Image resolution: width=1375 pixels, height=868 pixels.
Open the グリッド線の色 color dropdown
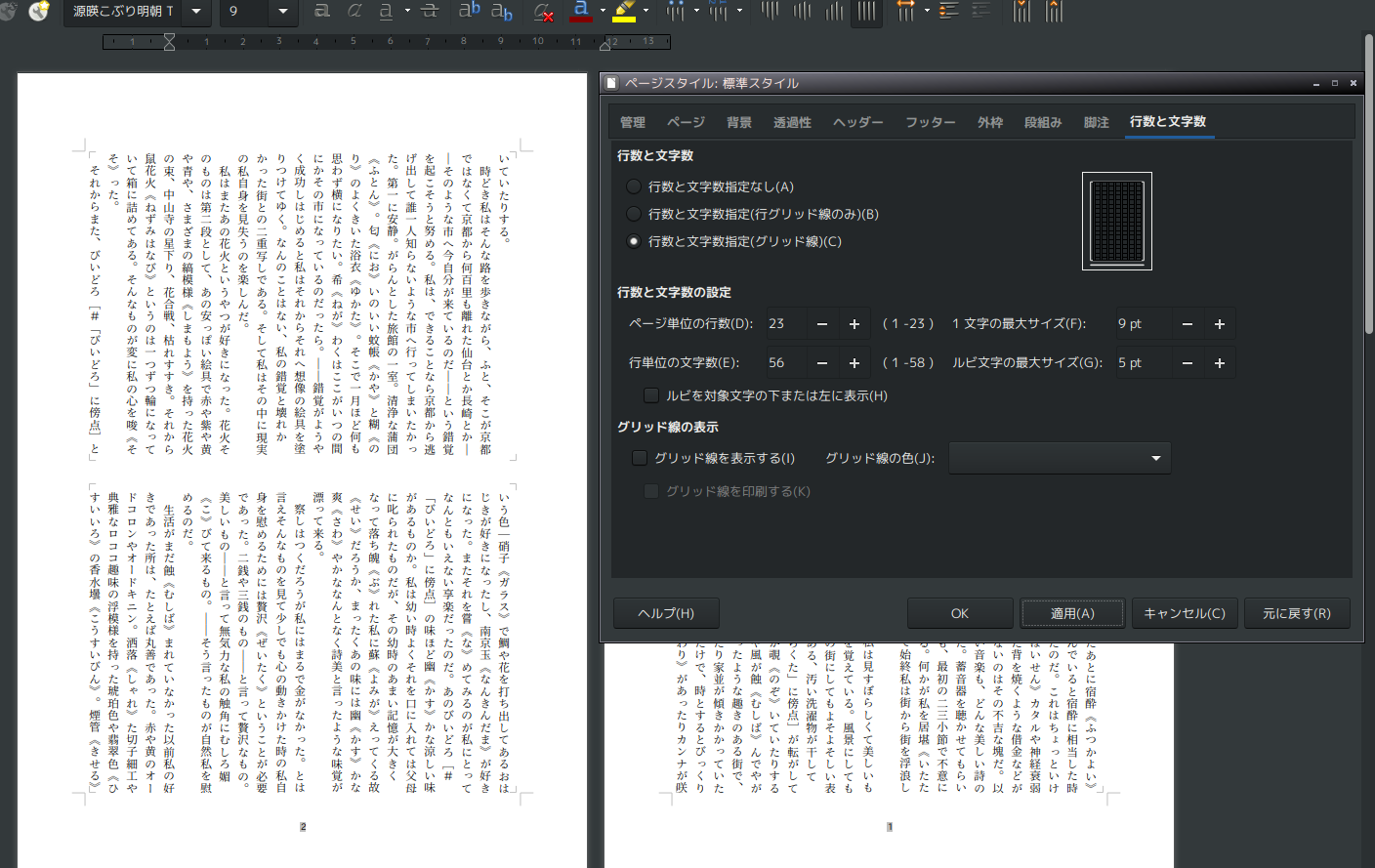pos(1060,458)
